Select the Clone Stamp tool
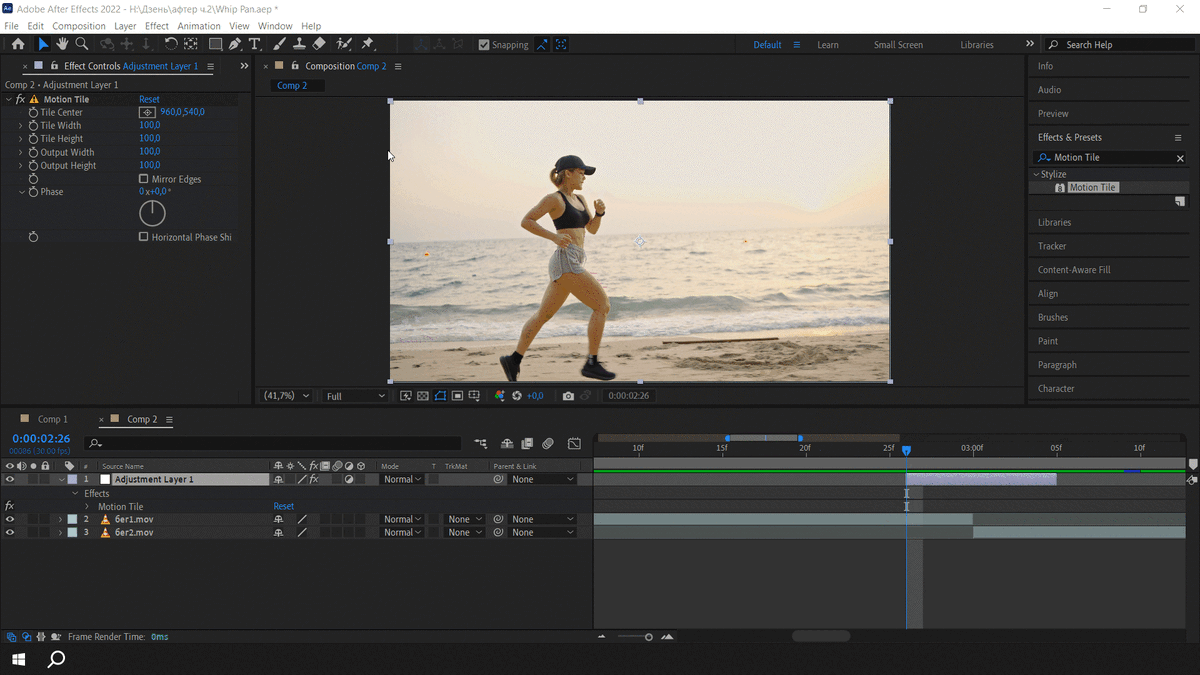This screenshot has height=675, width=1200. point(299,44)
